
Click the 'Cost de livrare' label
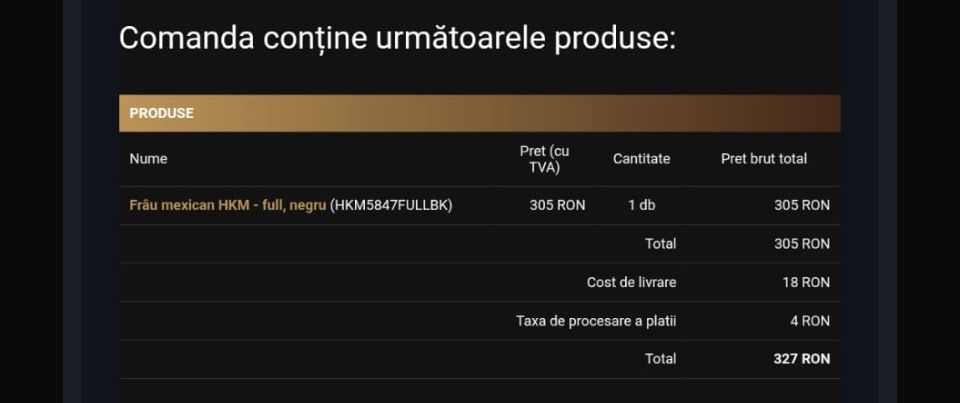coord(631,282)
